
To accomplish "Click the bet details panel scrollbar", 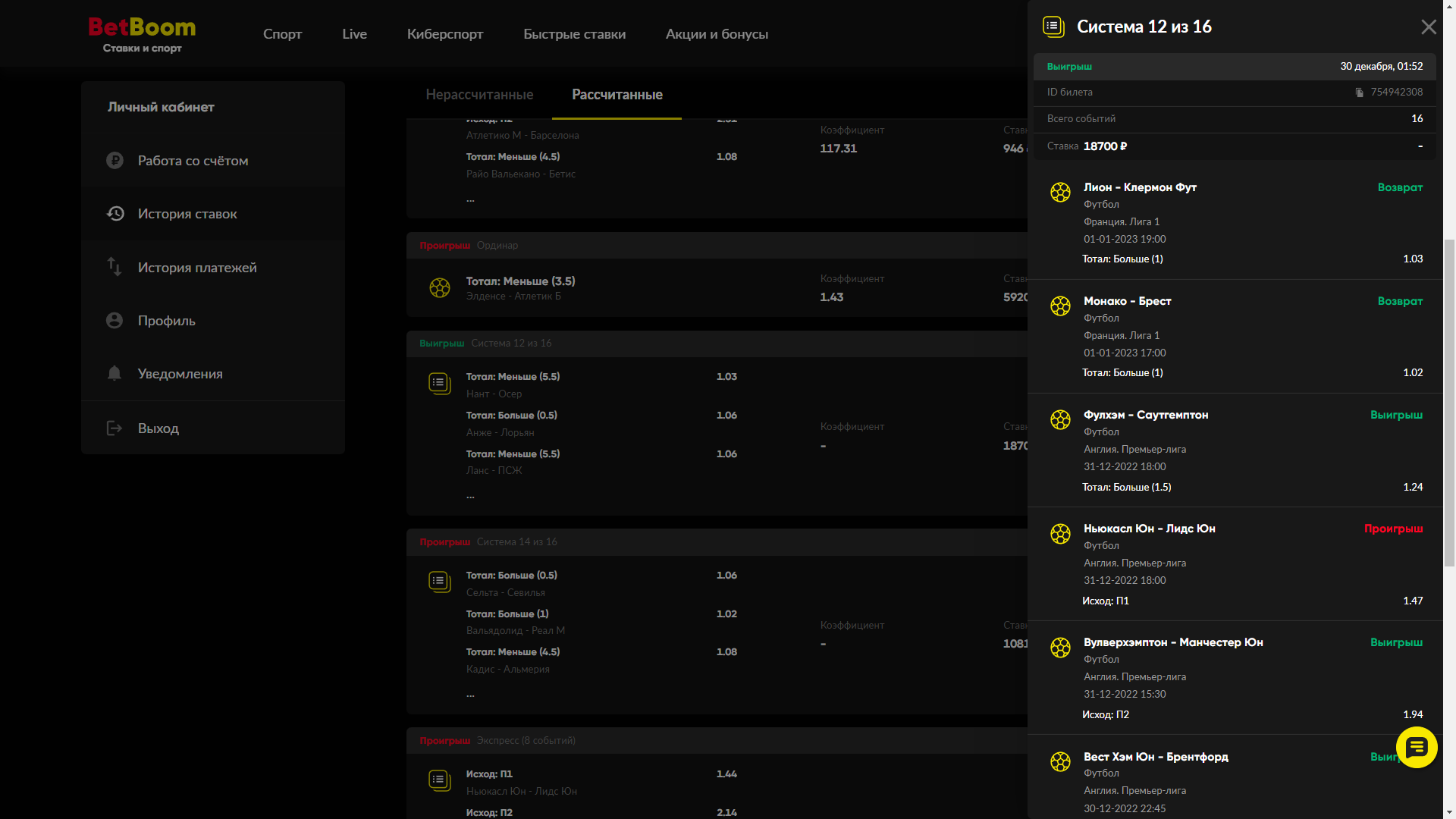I will click(1448, 402).
